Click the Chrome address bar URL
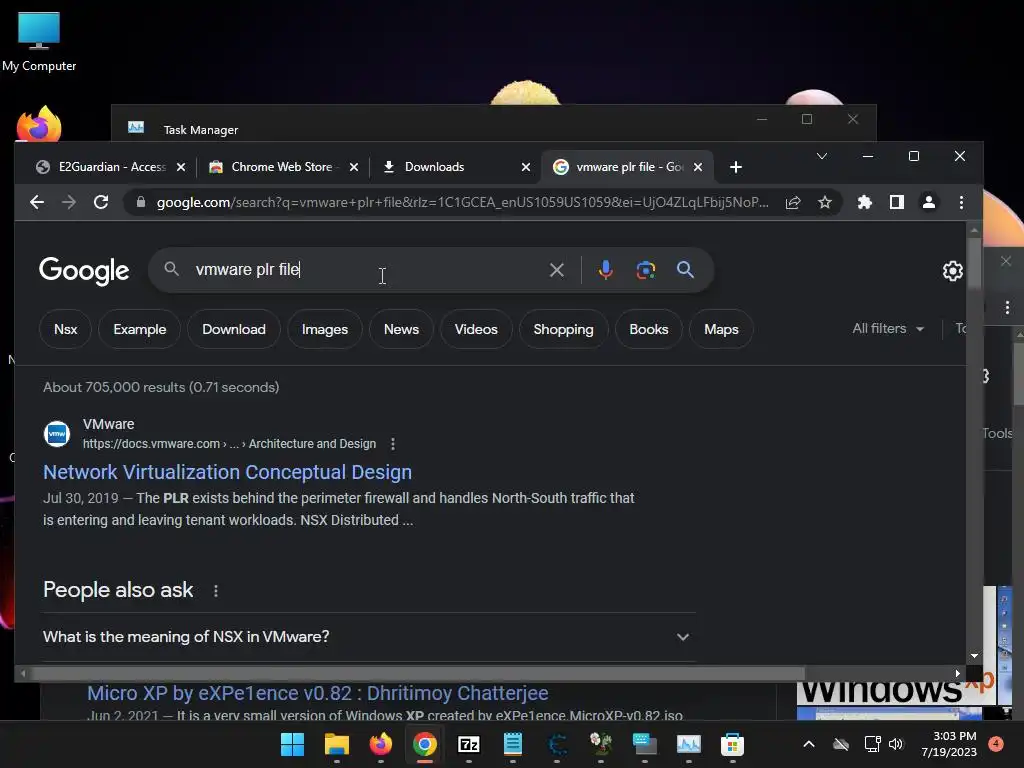This screenshot has width=1024, height=768. click(462, 202)
